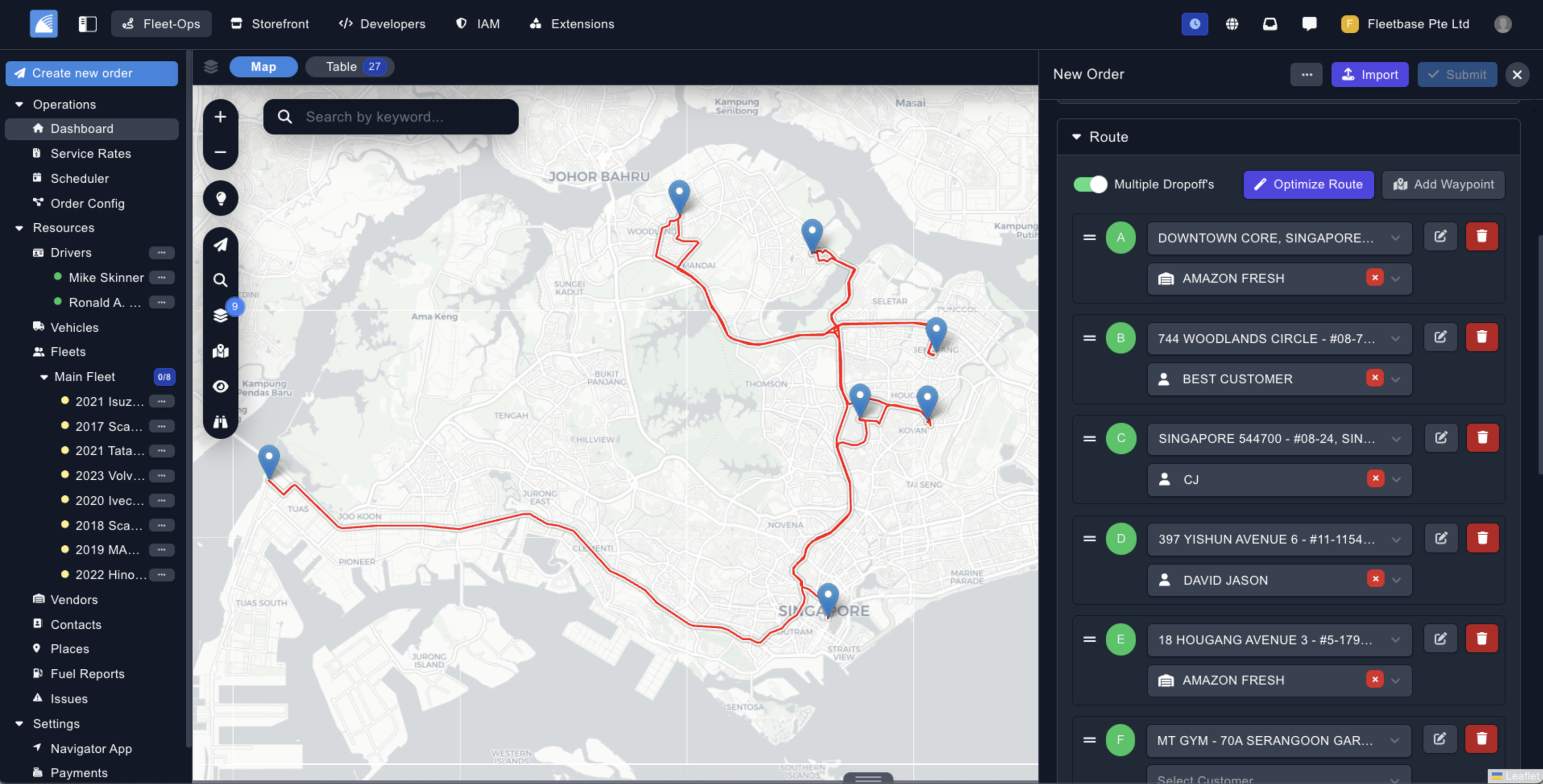Click drag handle of waypoint D
Screen dimensions: 1543x784
[x=1090, y=539]
